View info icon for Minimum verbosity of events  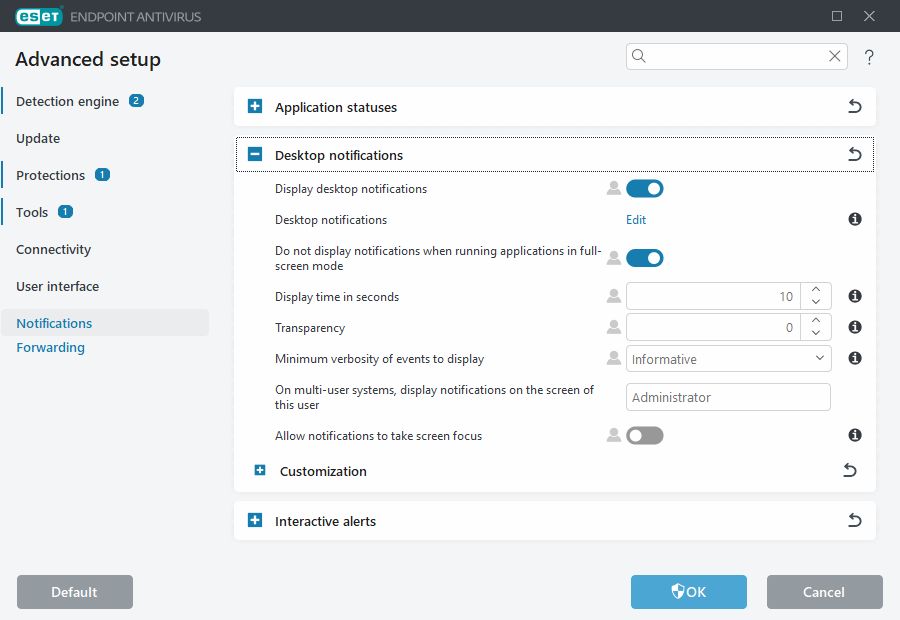tap(855, 358)
